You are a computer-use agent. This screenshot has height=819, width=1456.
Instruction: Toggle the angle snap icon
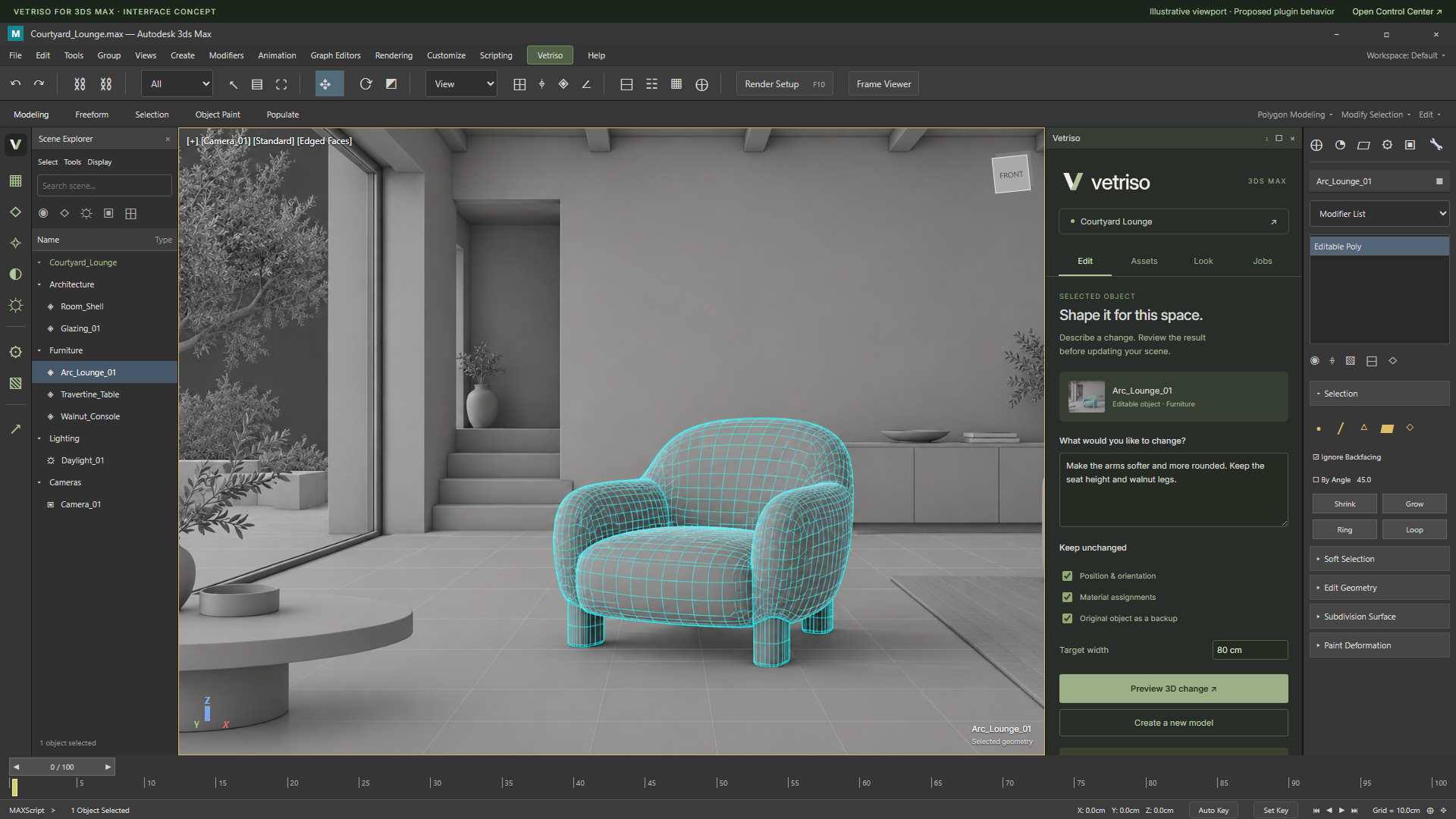click(586, 84)
